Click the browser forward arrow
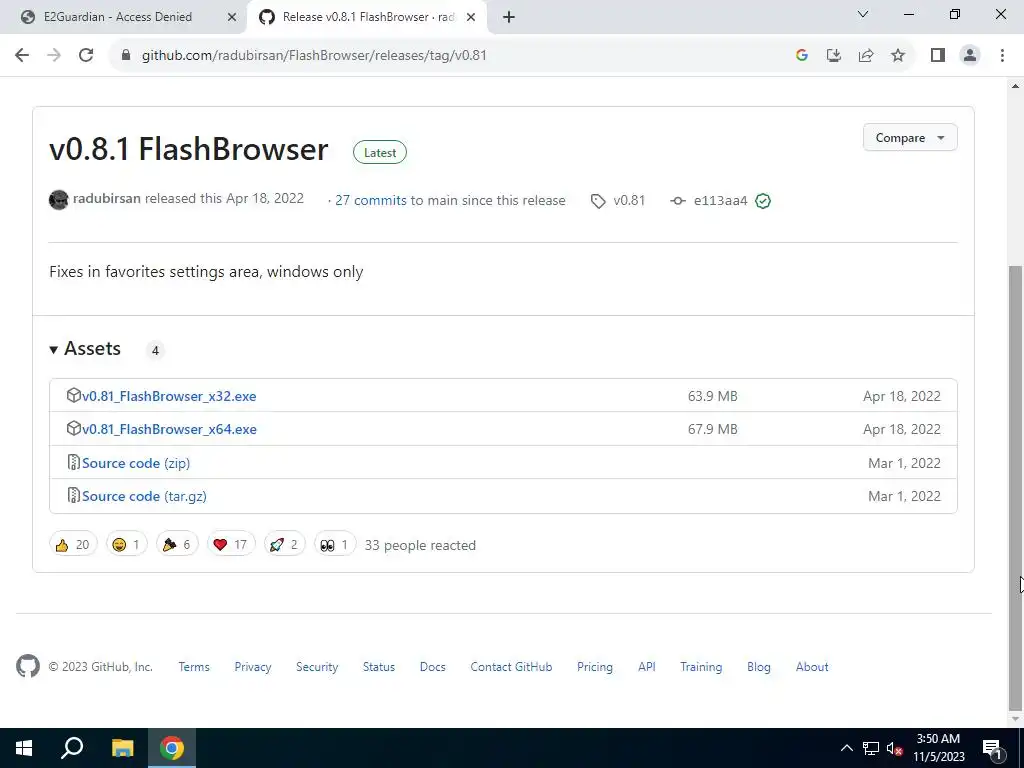Image resolution: width=1024 pixels, height=768 pixels. [x=54, y=56]
